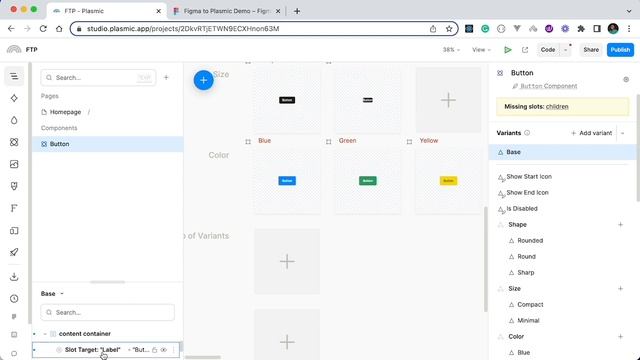This screenshot has height=360, width=640.
Task: Go to browser home page
Action: pos(59,29)
